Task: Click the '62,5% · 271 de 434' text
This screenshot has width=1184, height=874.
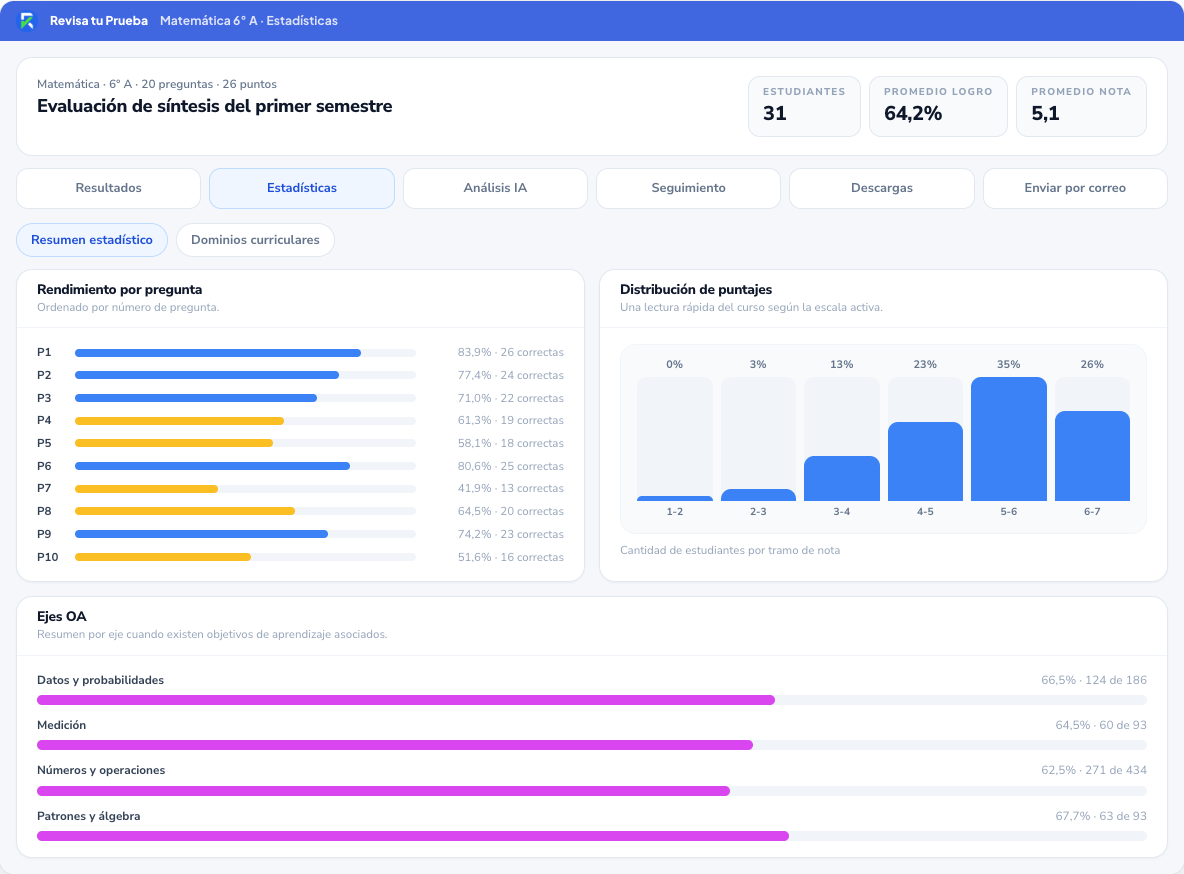Action: [1094, 771]
